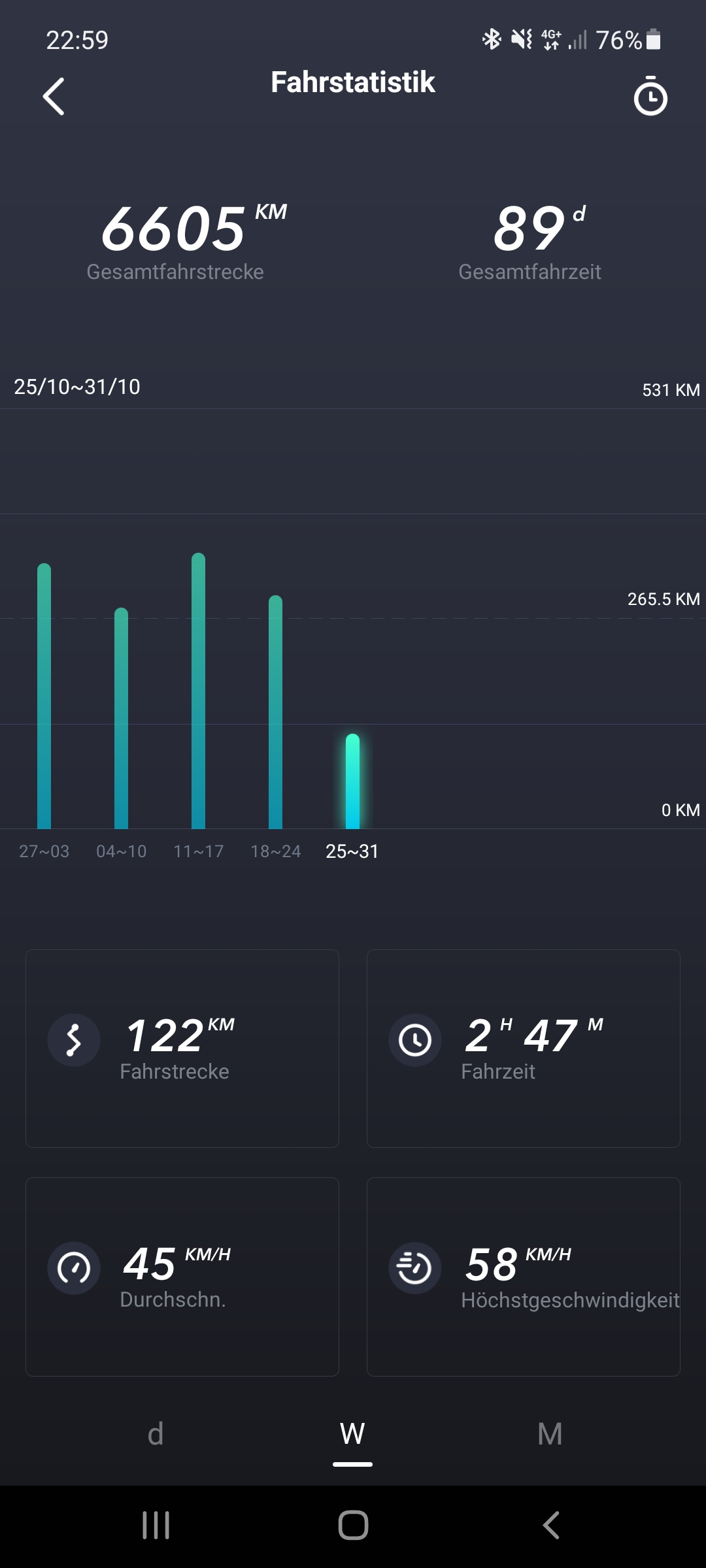Select weekly 'W' tab
The height and width of the screenshot is (1568, 706).
tap(352, 1434)
